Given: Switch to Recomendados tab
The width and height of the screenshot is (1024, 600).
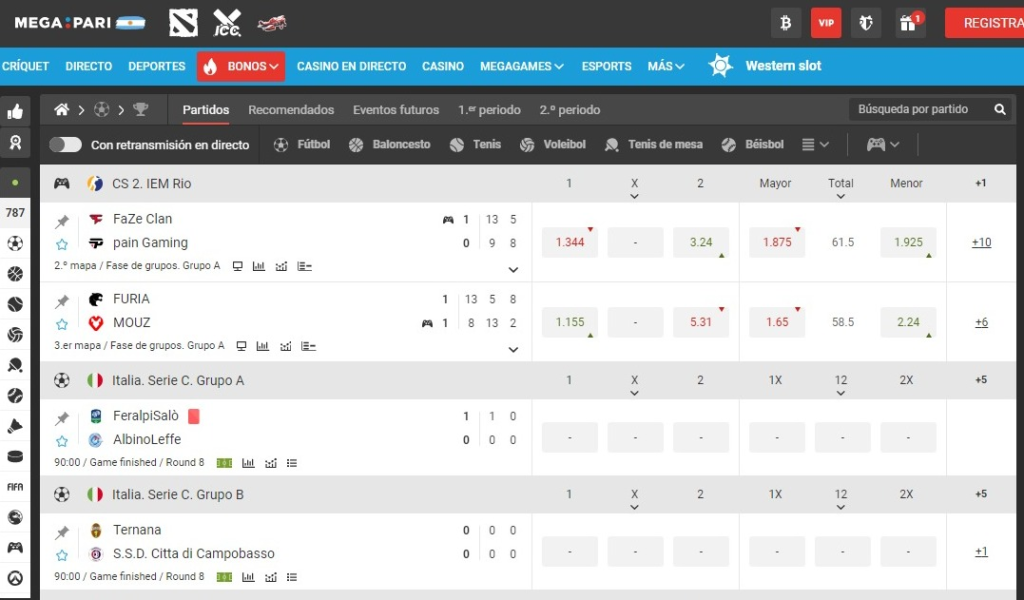Looking at the screenshot, I should coord(291,110).
